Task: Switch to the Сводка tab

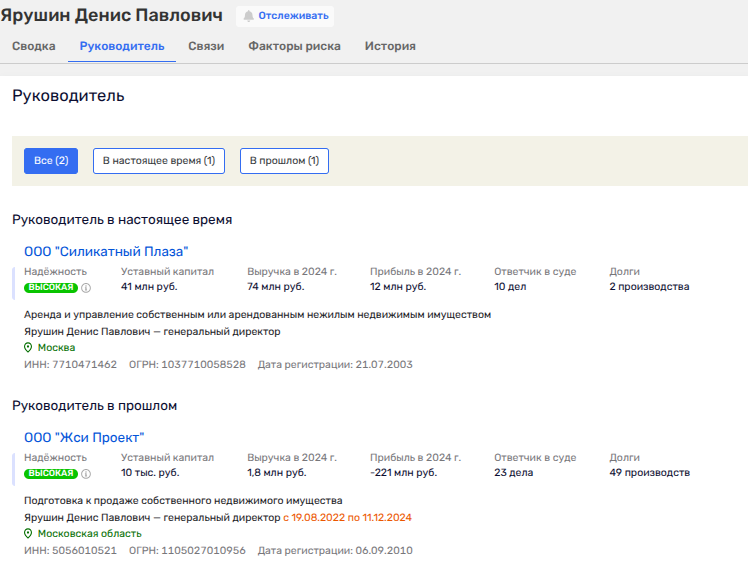Action: [x=33, y=46]
